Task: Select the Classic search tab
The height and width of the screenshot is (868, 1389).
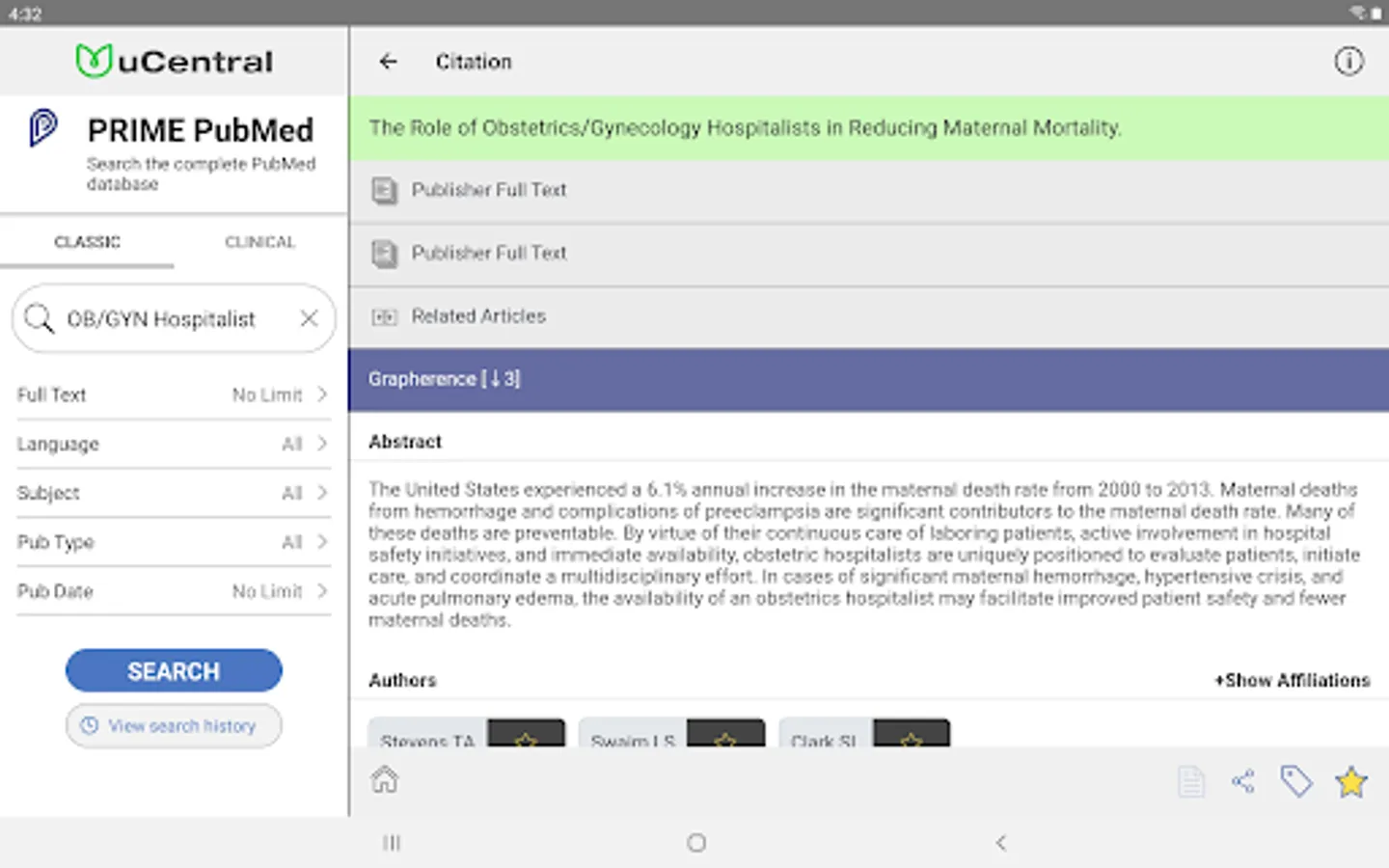Action: (87, 242)
